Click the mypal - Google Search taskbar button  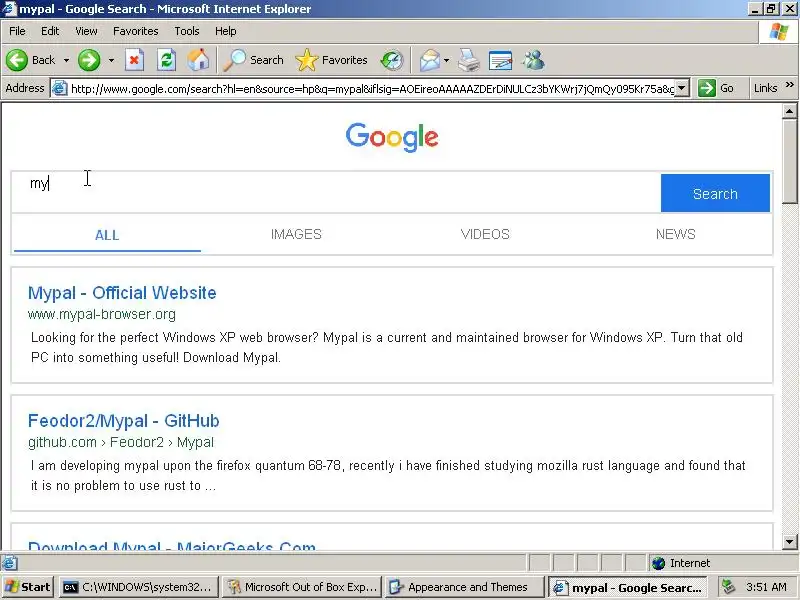coord(628,587)
